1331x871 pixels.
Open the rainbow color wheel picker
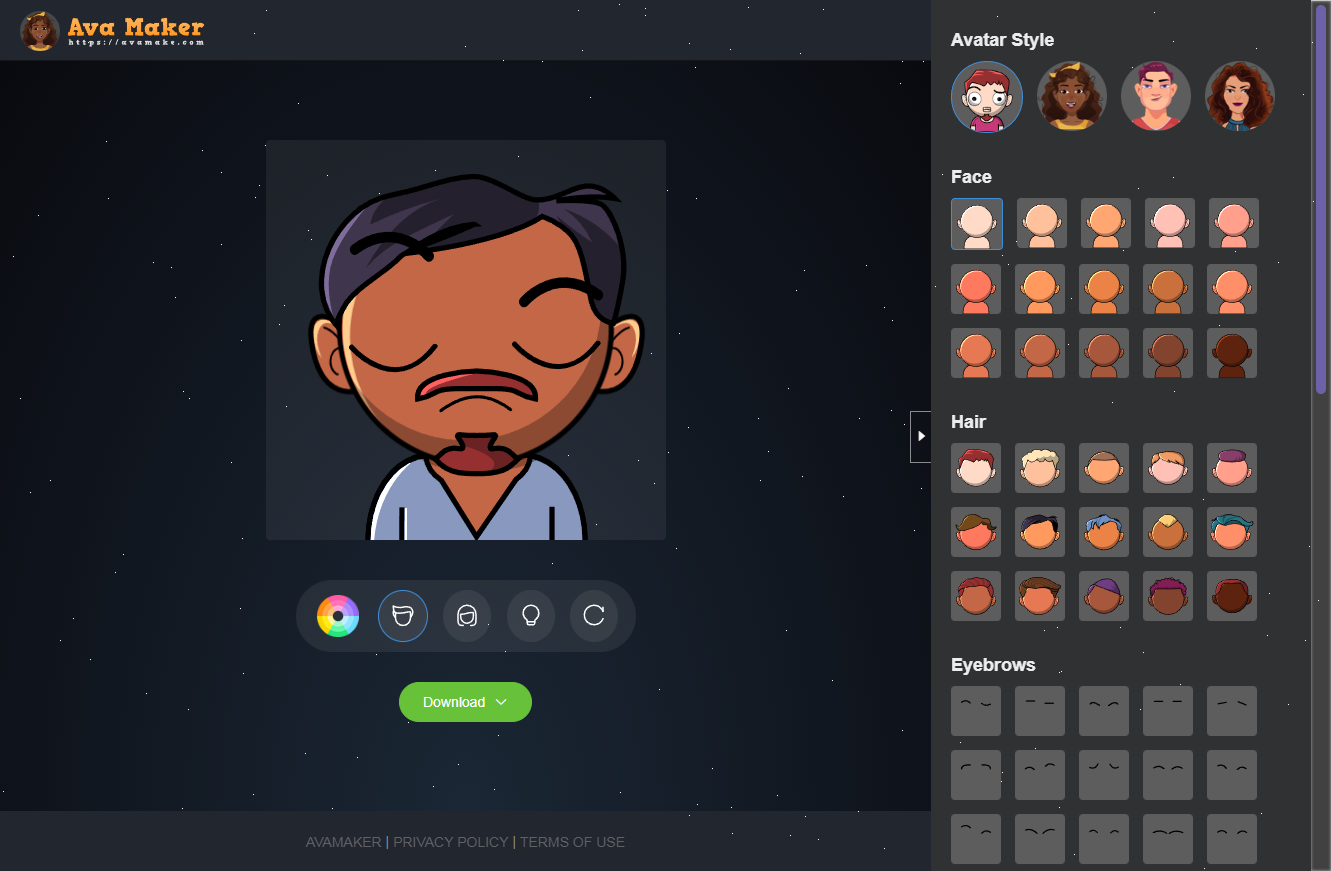click(x=338, y=616)
